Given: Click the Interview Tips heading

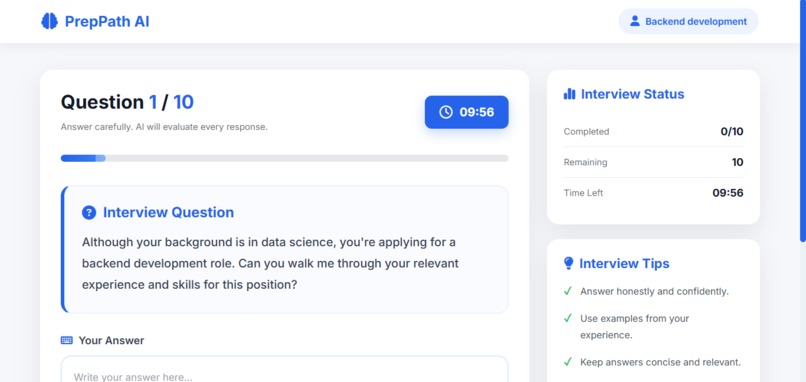Looking at the screenshot, I should 625,263.
